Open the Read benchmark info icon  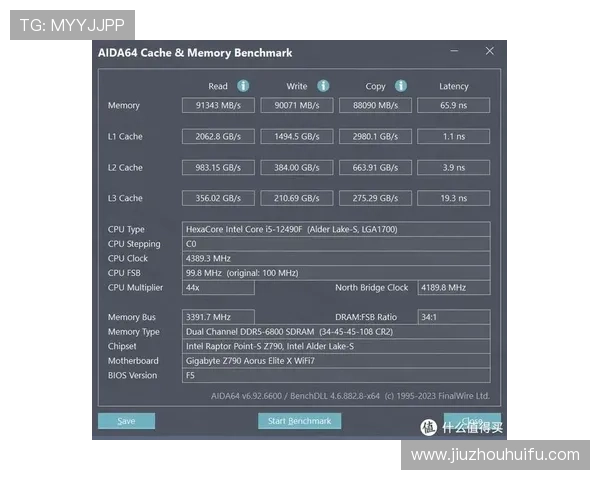pyautogui.click(x=243, y=86)
